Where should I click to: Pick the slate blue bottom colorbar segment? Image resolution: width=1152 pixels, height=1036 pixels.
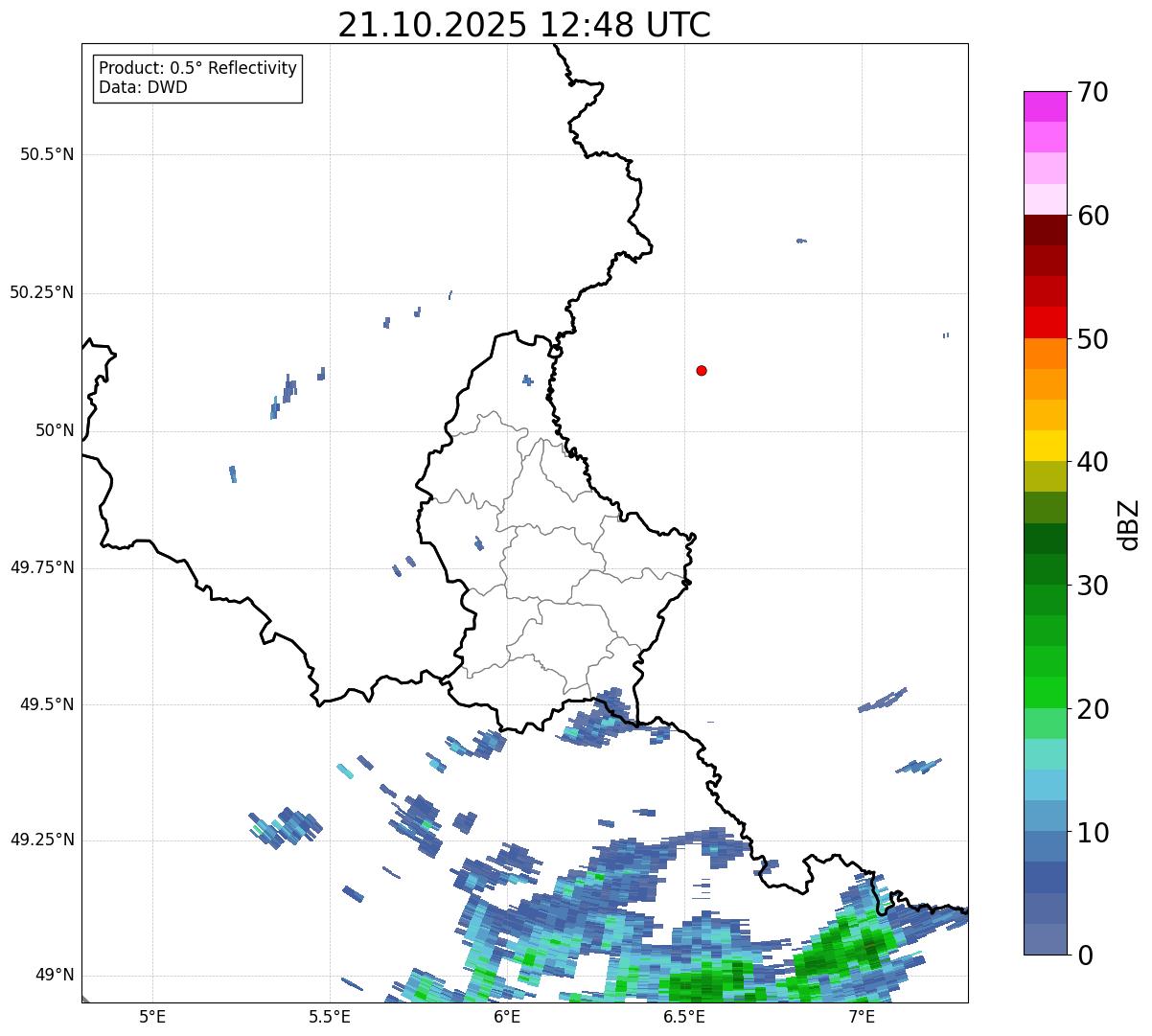pyautogui.click(x=1045, y=939)
